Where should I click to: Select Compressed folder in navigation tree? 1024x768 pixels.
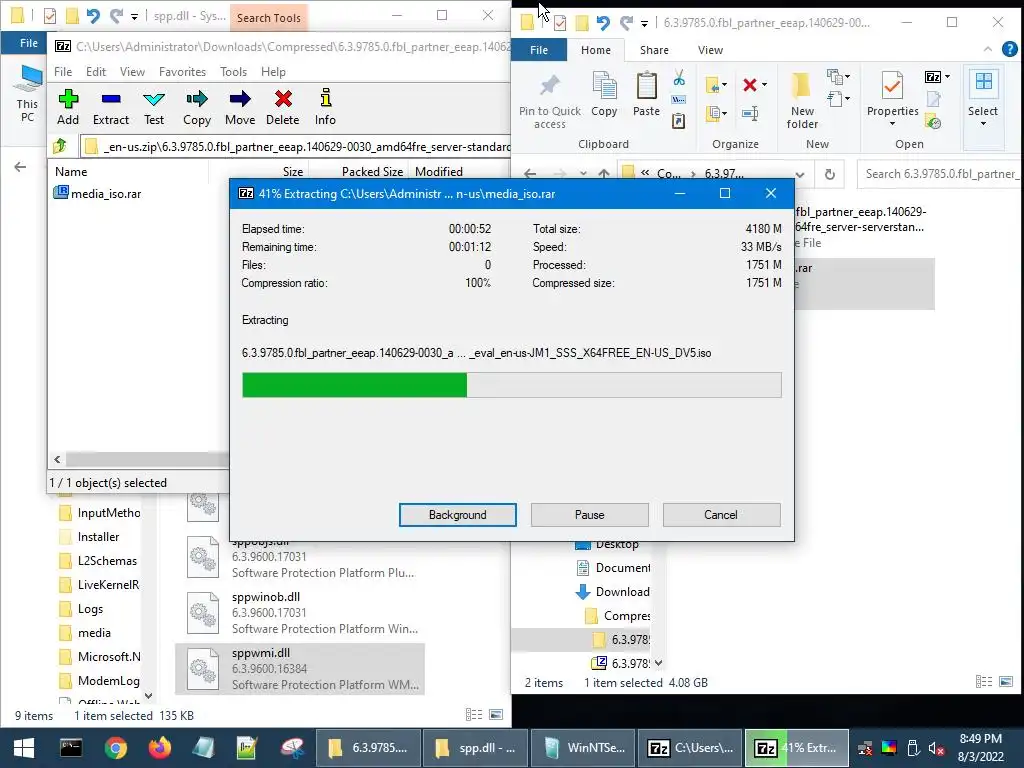tap(617, 615)
